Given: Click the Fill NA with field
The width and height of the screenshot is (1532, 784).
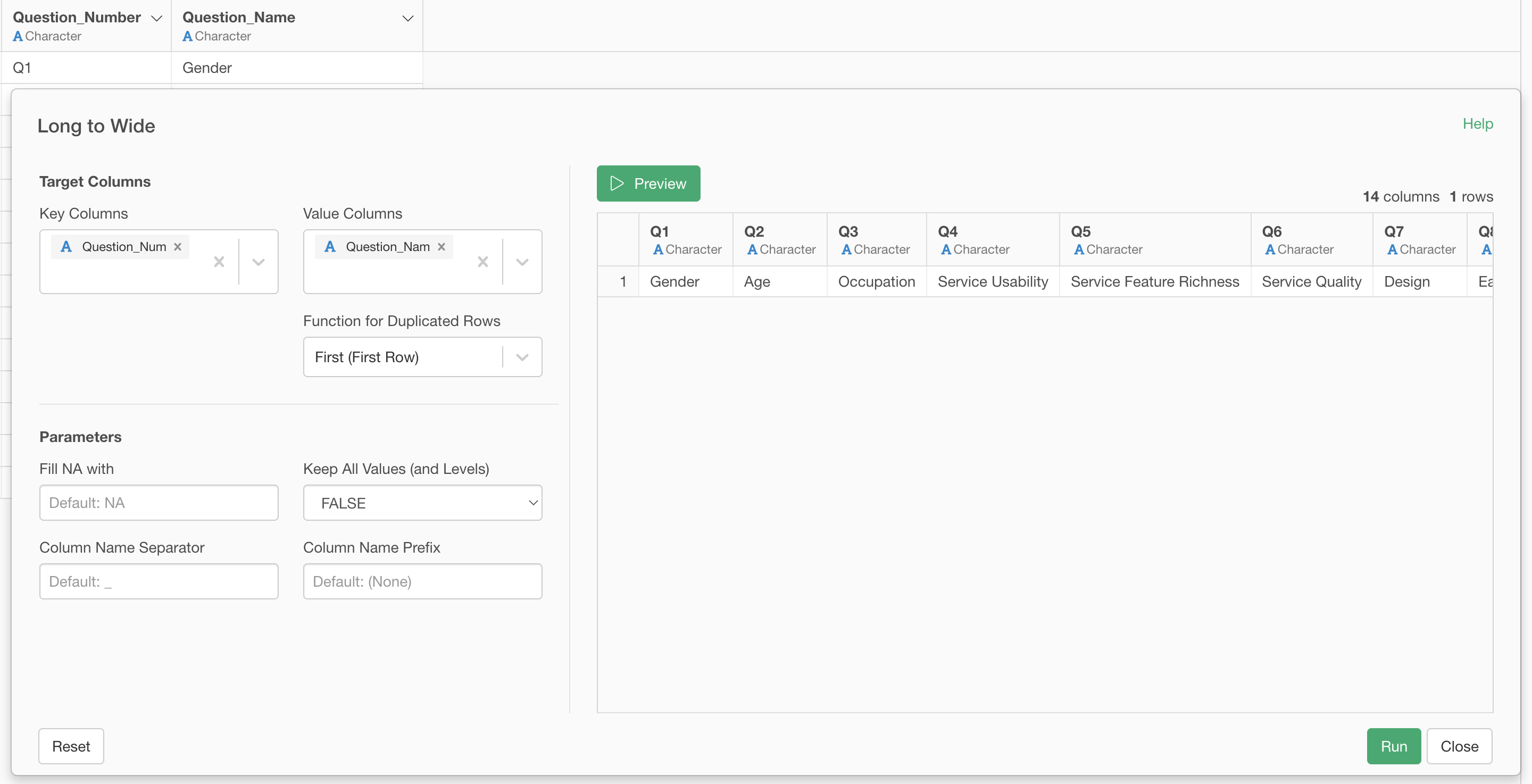Looking at the screenshot, I should click(159, 503).
